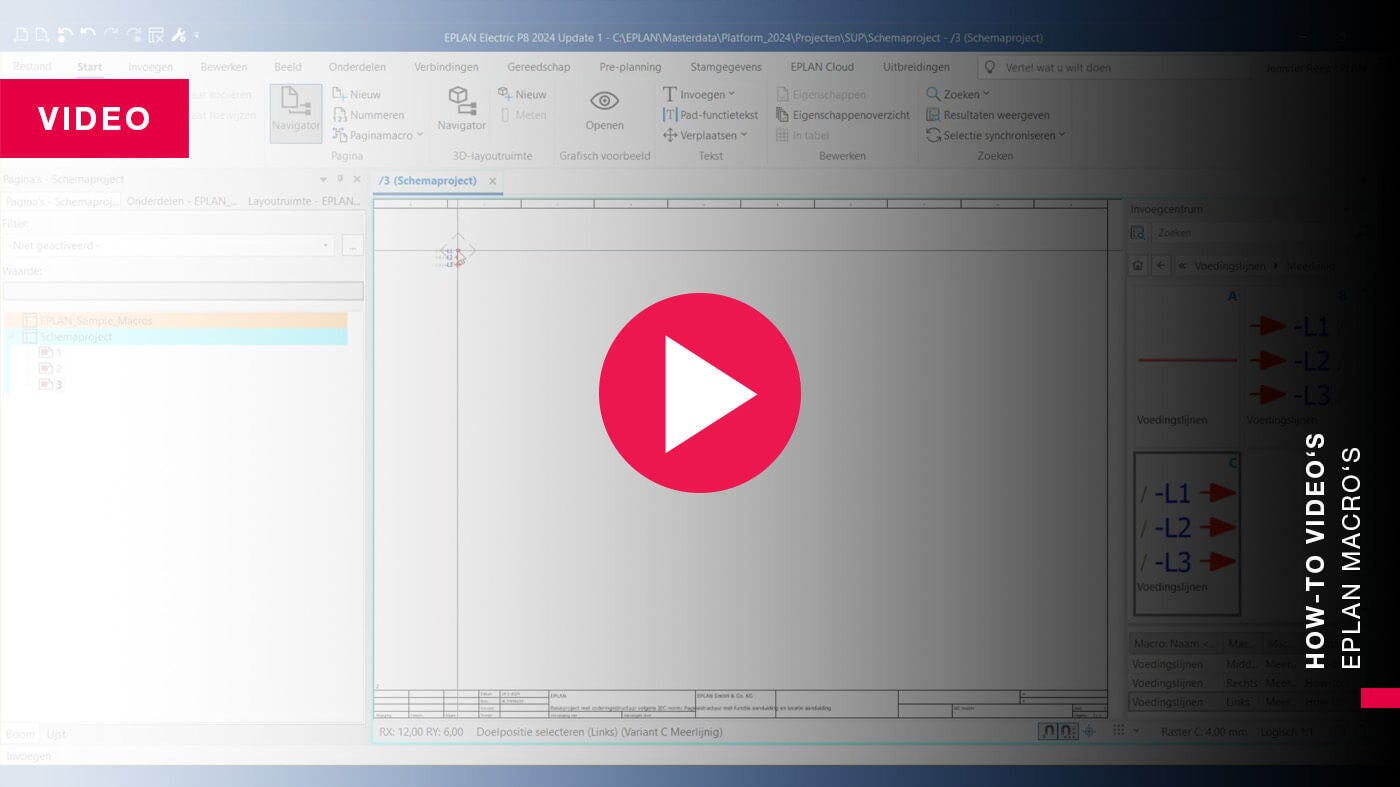Switch to the 'Layoutruimte - EPLAN...' panel tab
Viewport: 1400px width, 787px height.
(x=304, y=201)
